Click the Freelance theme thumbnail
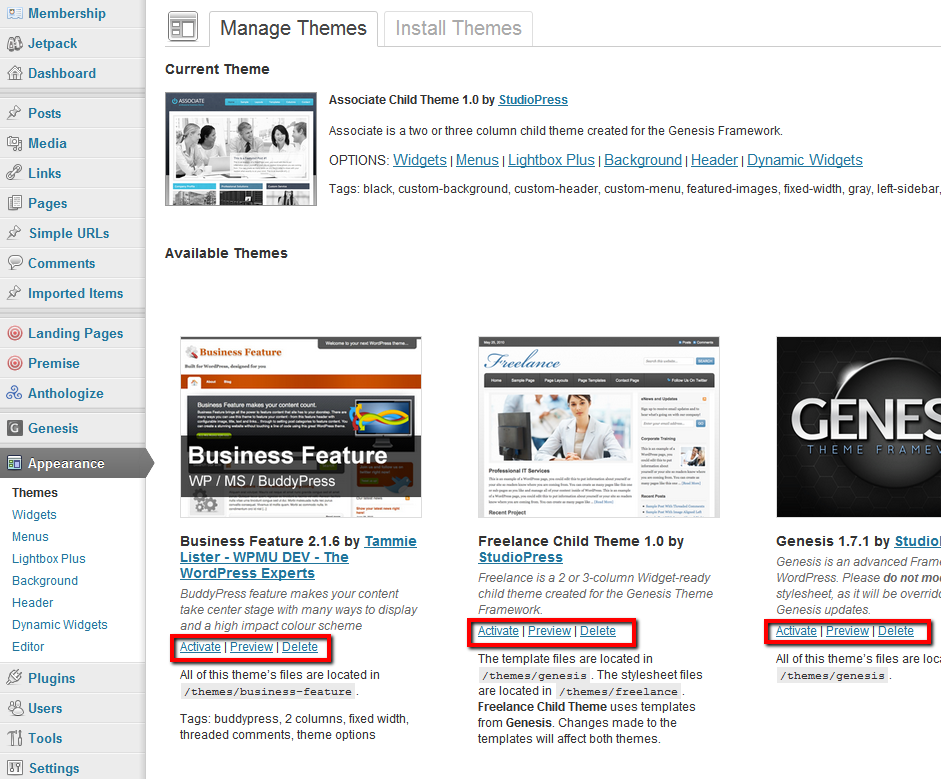 point(599,427)
